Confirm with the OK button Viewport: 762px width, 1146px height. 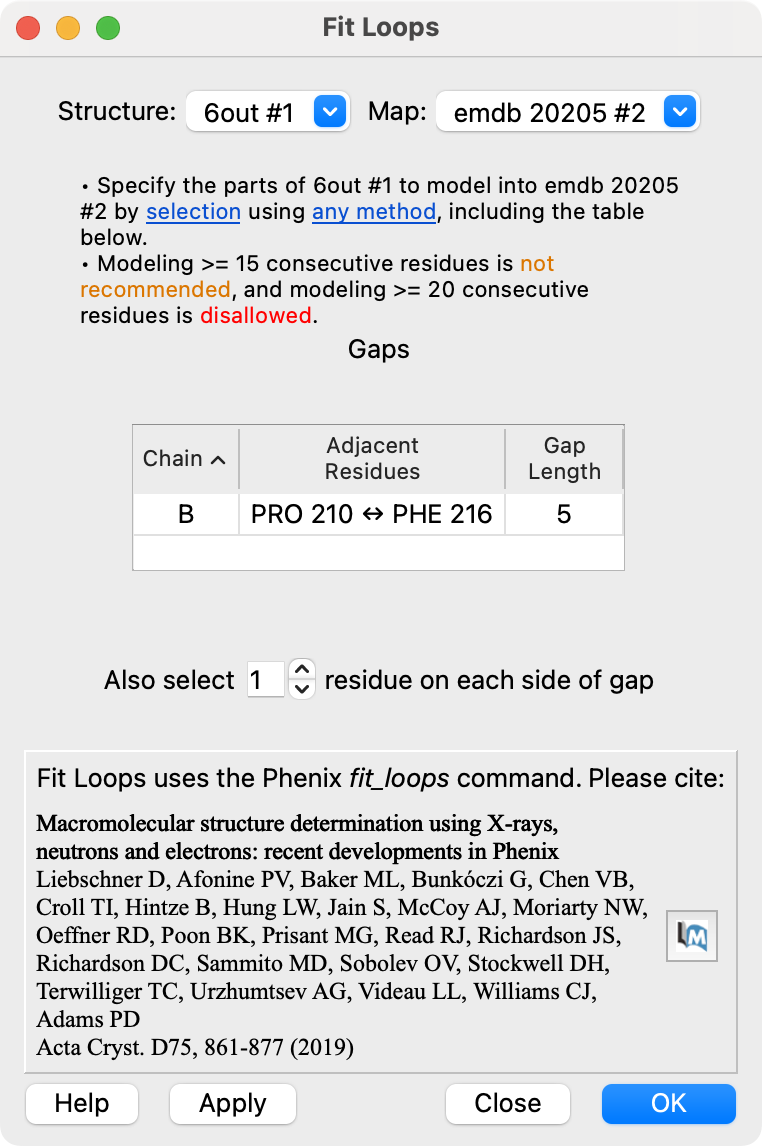pyautogui.click(x=668, y=1103)
